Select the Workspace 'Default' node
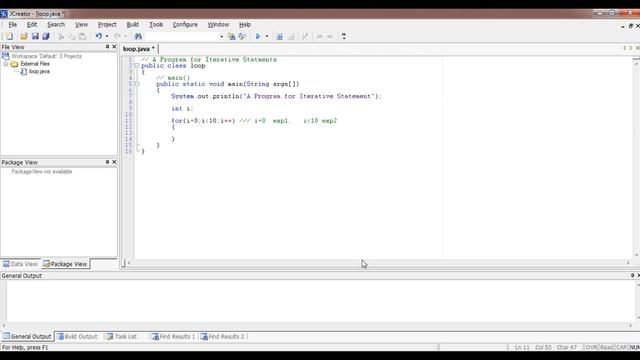 click(47, 56)
